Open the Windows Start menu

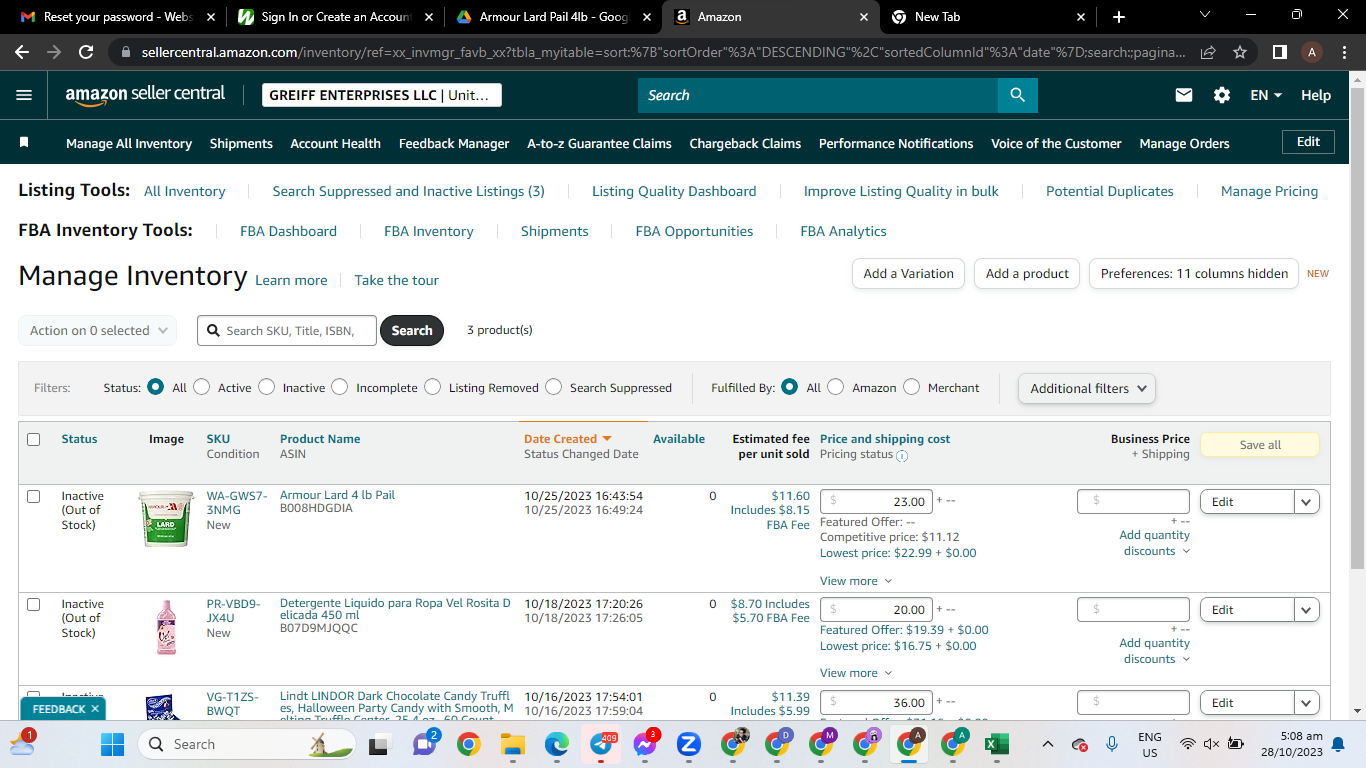point(112,744)
